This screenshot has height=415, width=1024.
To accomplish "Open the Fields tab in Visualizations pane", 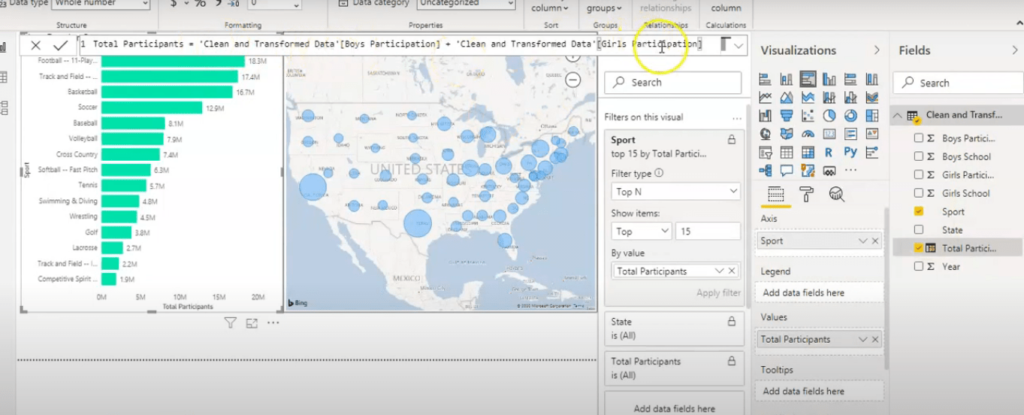I will (775, 194).
